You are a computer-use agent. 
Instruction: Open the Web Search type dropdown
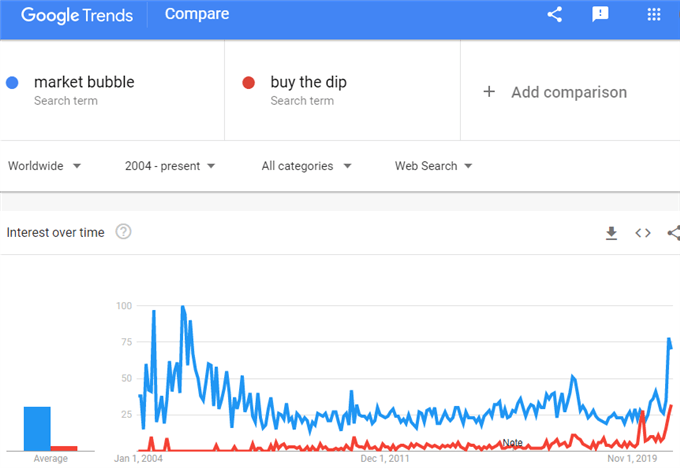(433, 166)
